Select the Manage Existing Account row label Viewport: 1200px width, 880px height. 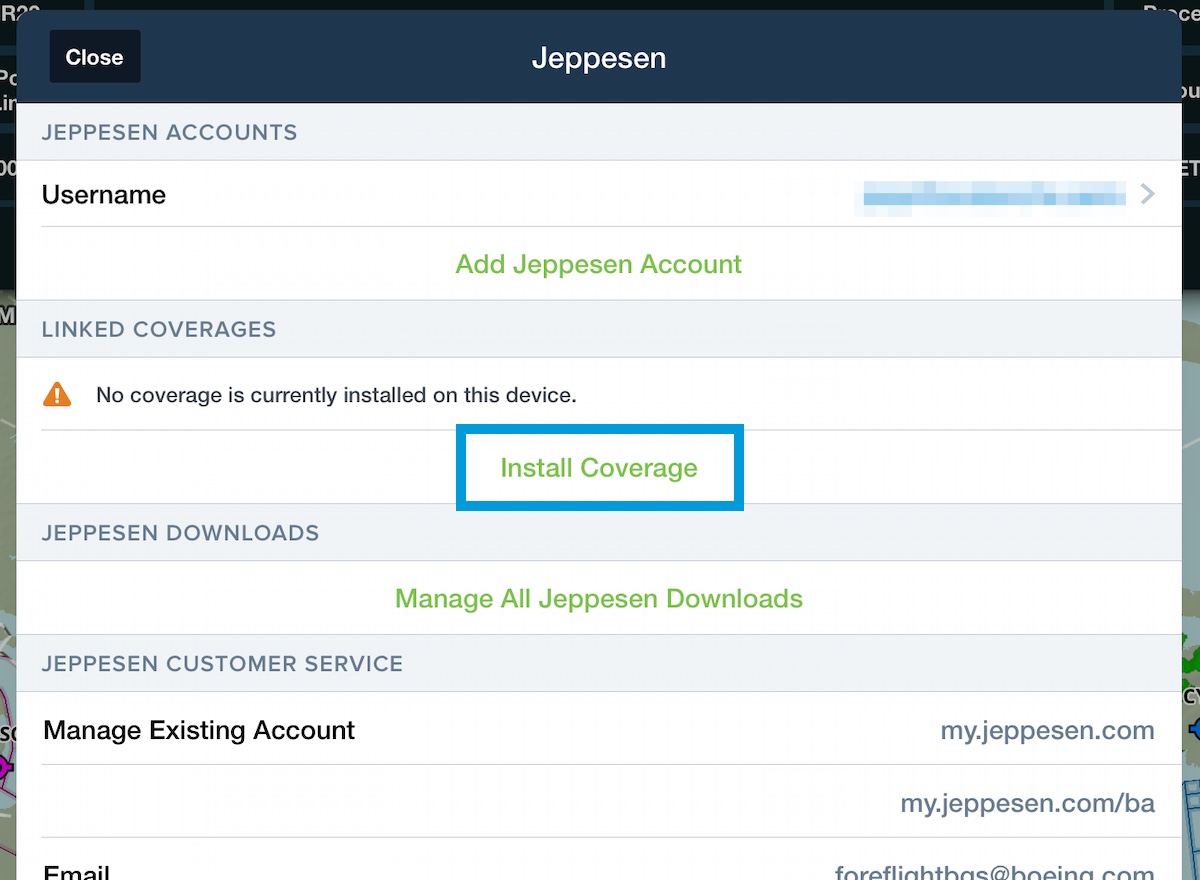tap(199, 731)
